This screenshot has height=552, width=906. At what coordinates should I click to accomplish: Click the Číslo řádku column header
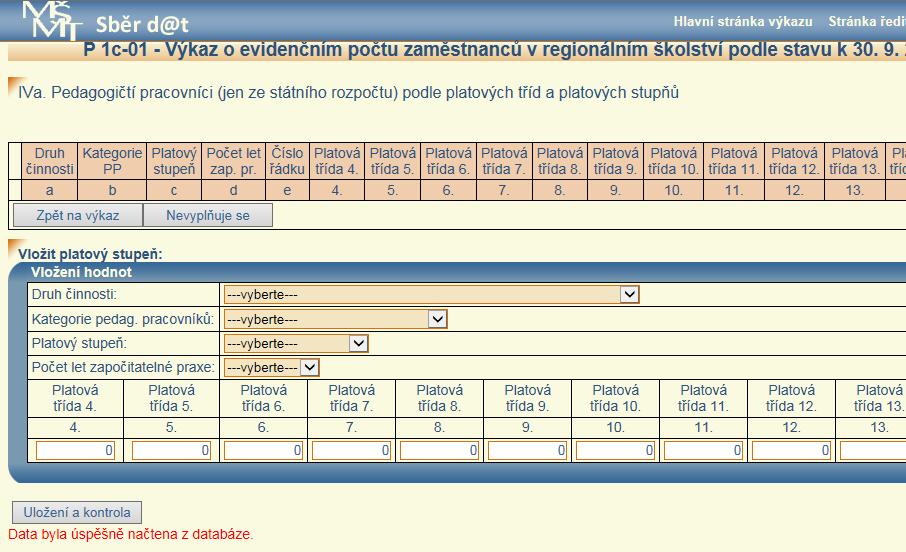[x=287, y=161]
